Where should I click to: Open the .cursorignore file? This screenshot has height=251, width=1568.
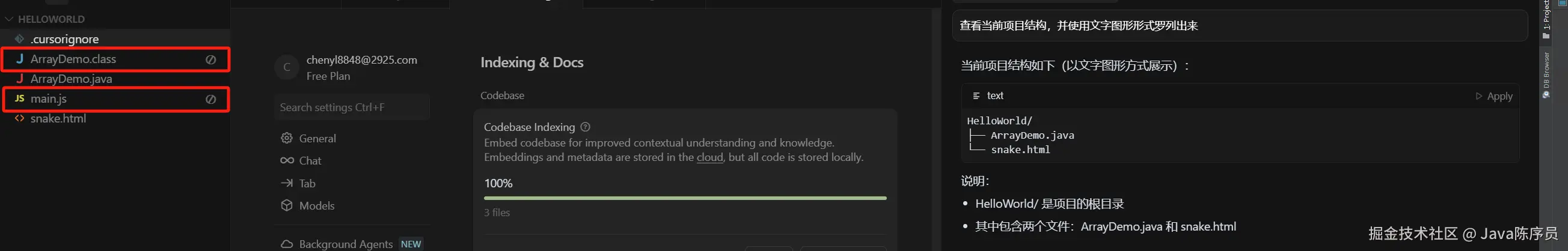(x=64, y=39)
